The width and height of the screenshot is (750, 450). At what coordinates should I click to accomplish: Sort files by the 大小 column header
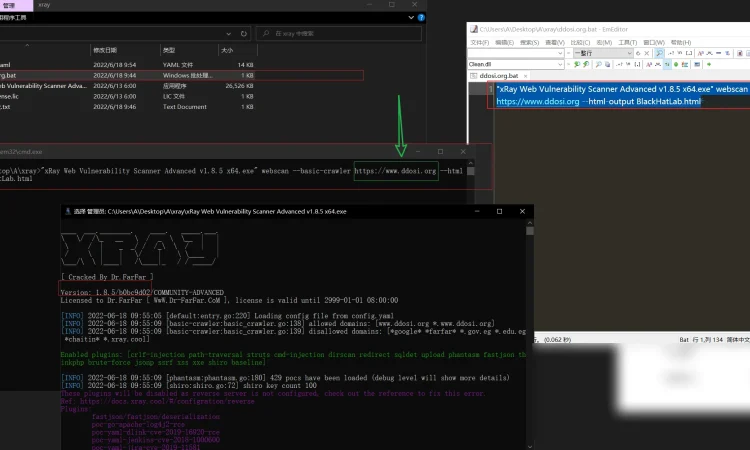pos(227,50)
